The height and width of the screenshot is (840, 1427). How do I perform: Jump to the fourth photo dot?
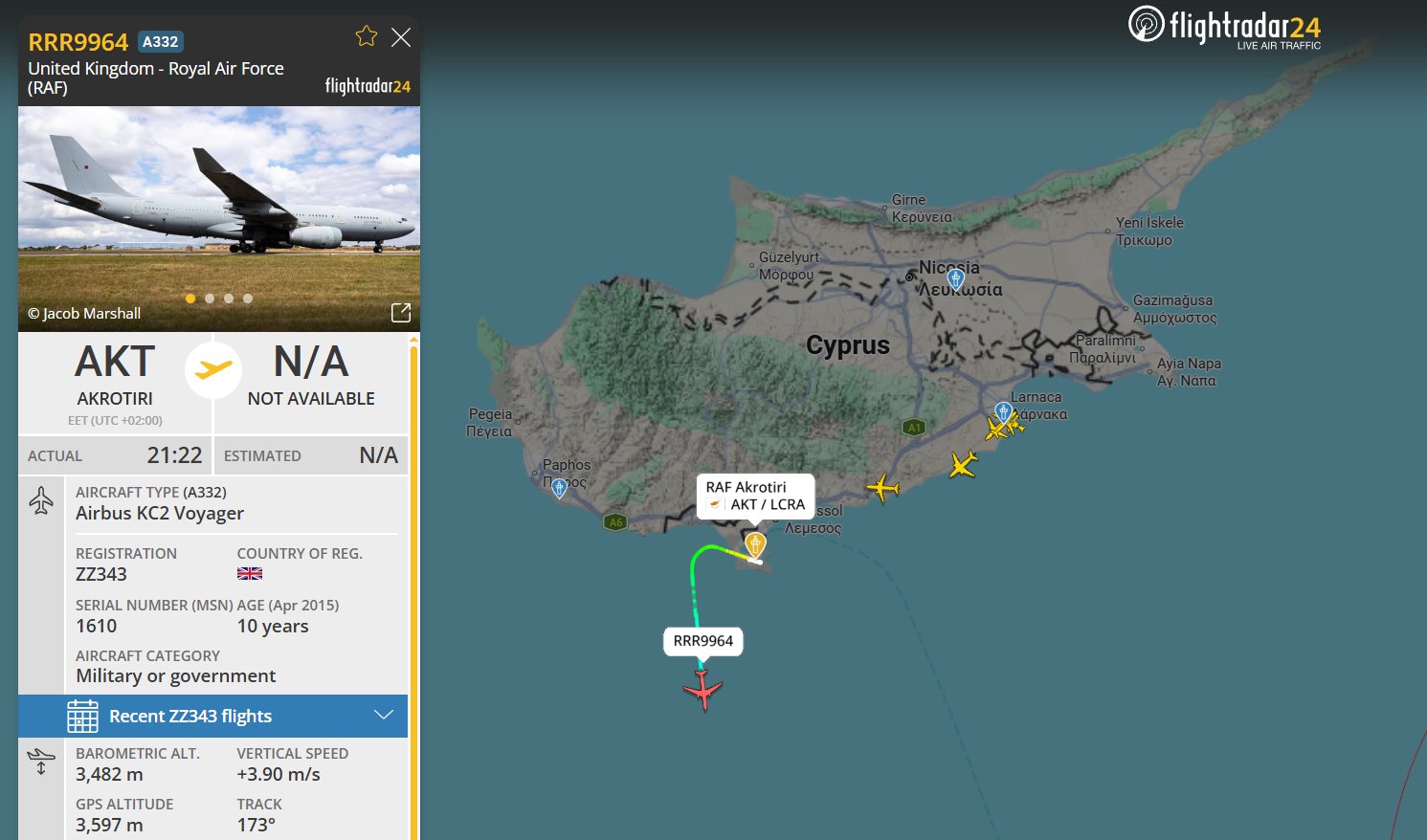248,298
